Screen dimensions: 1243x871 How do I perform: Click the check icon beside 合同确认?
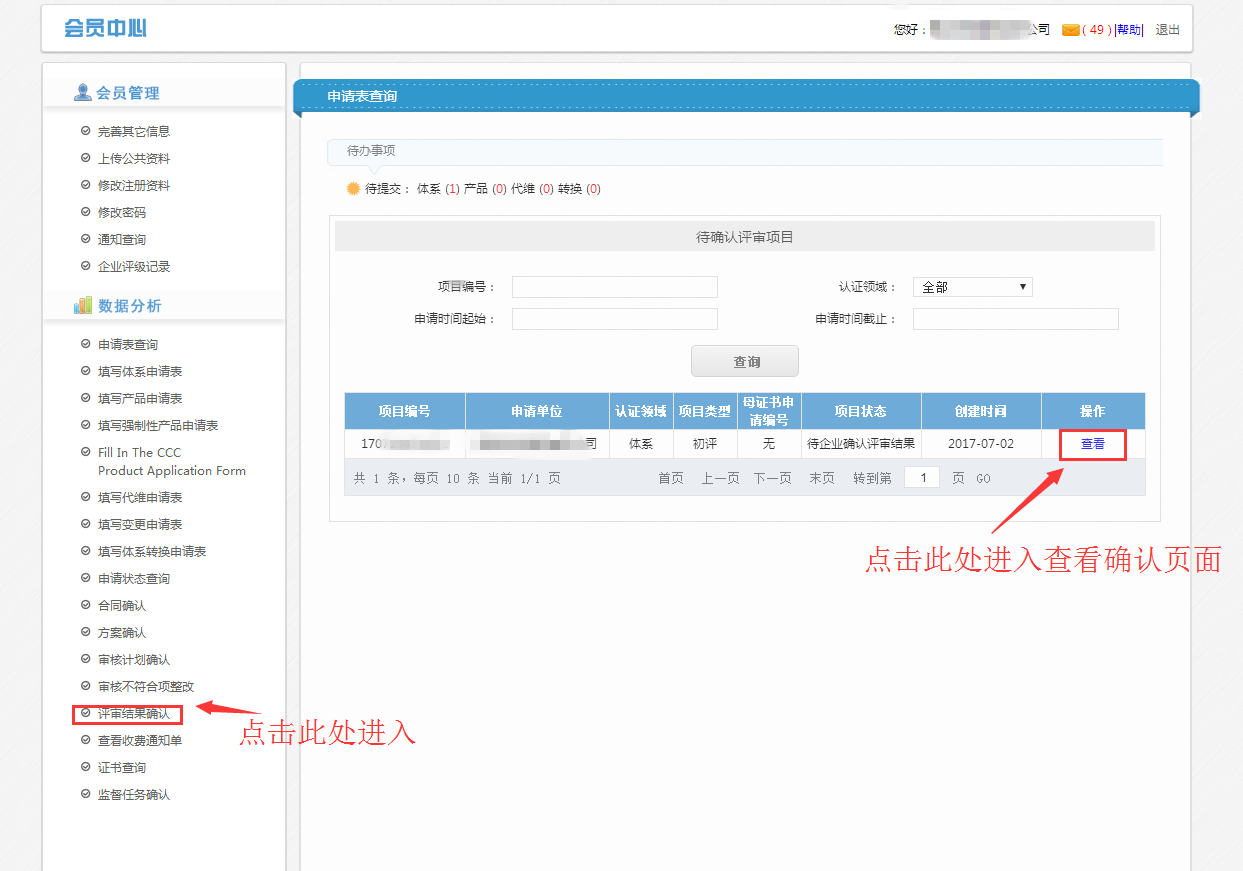85,606
